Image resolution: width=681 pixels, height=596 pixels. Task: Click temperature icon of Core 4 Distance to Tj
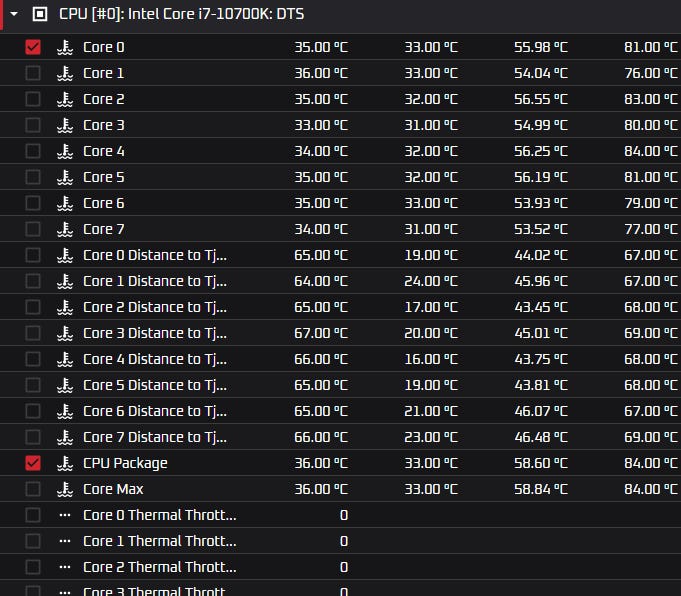[x=65, y=359]
